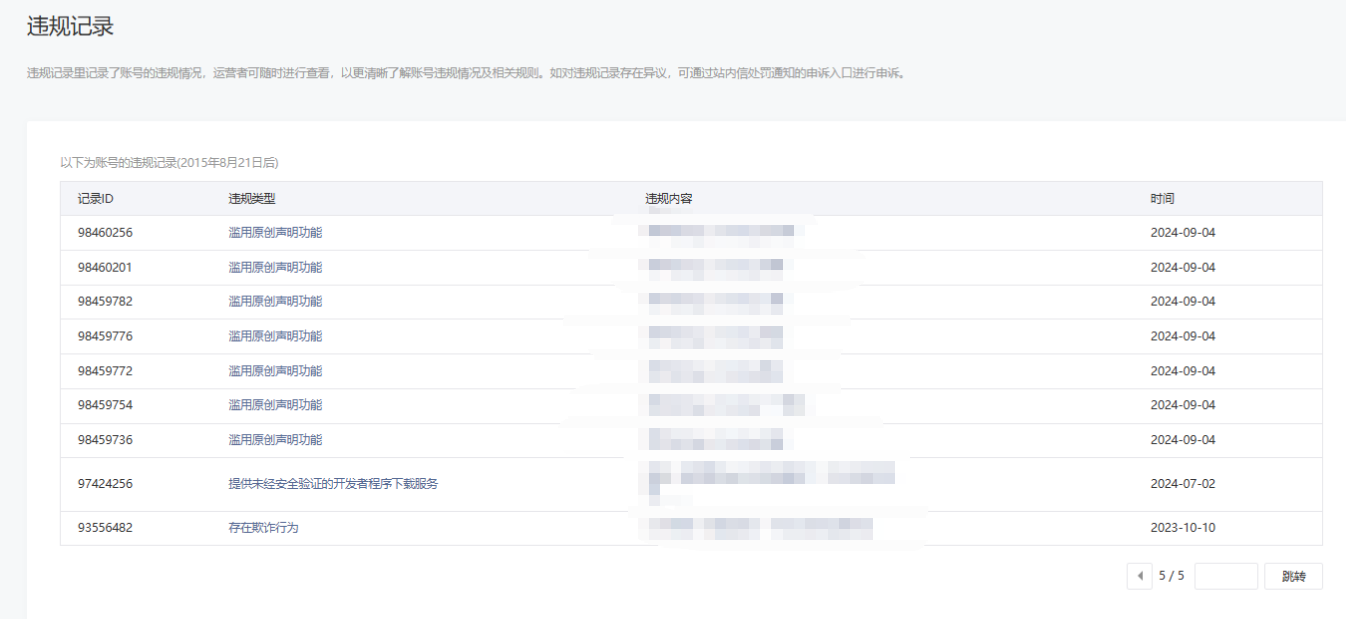Click the 违规内容 column header

(x=669, y=199)
